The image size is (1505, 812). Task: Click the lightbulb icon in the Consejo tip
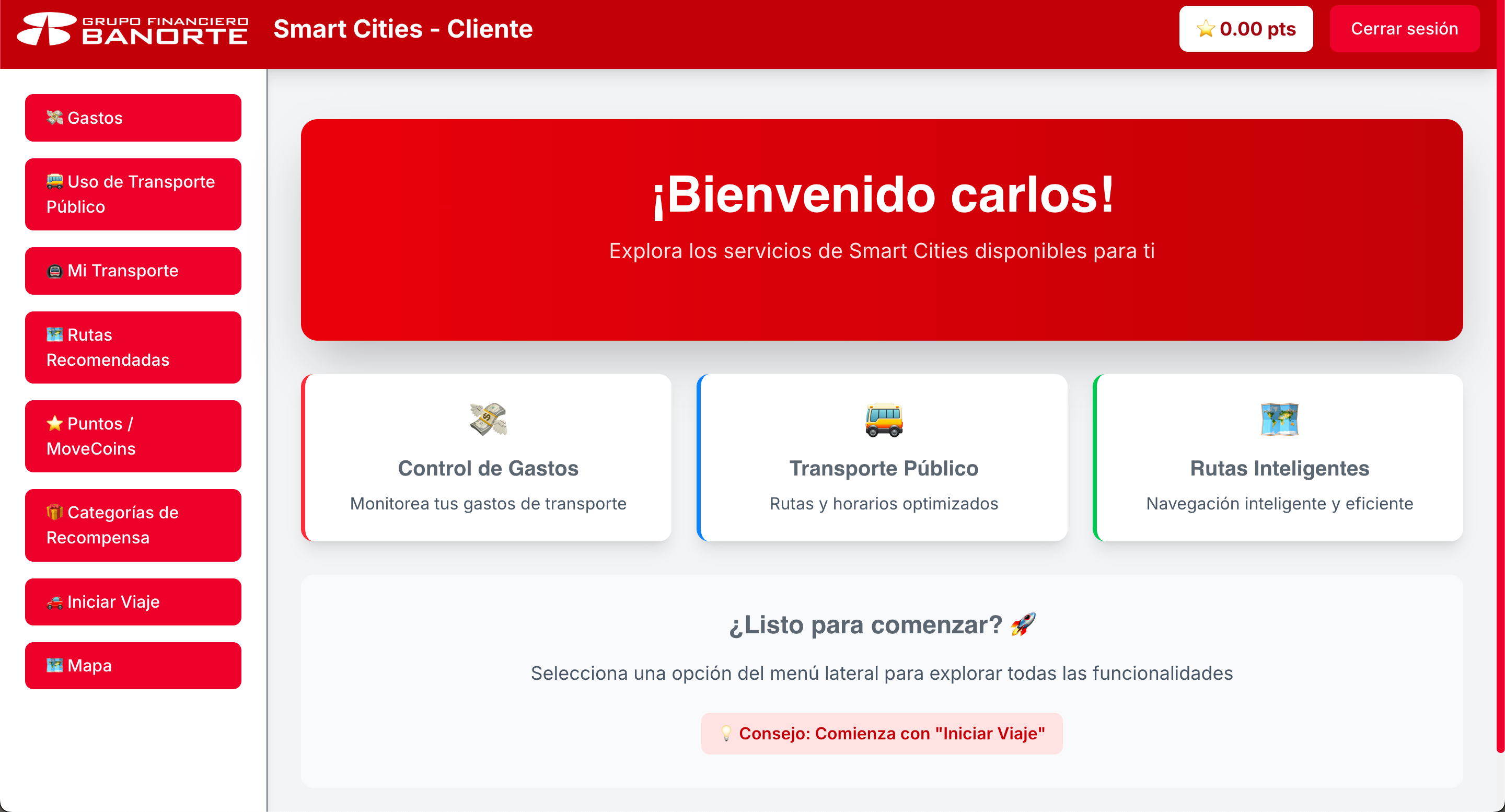(x=726, y=733)
